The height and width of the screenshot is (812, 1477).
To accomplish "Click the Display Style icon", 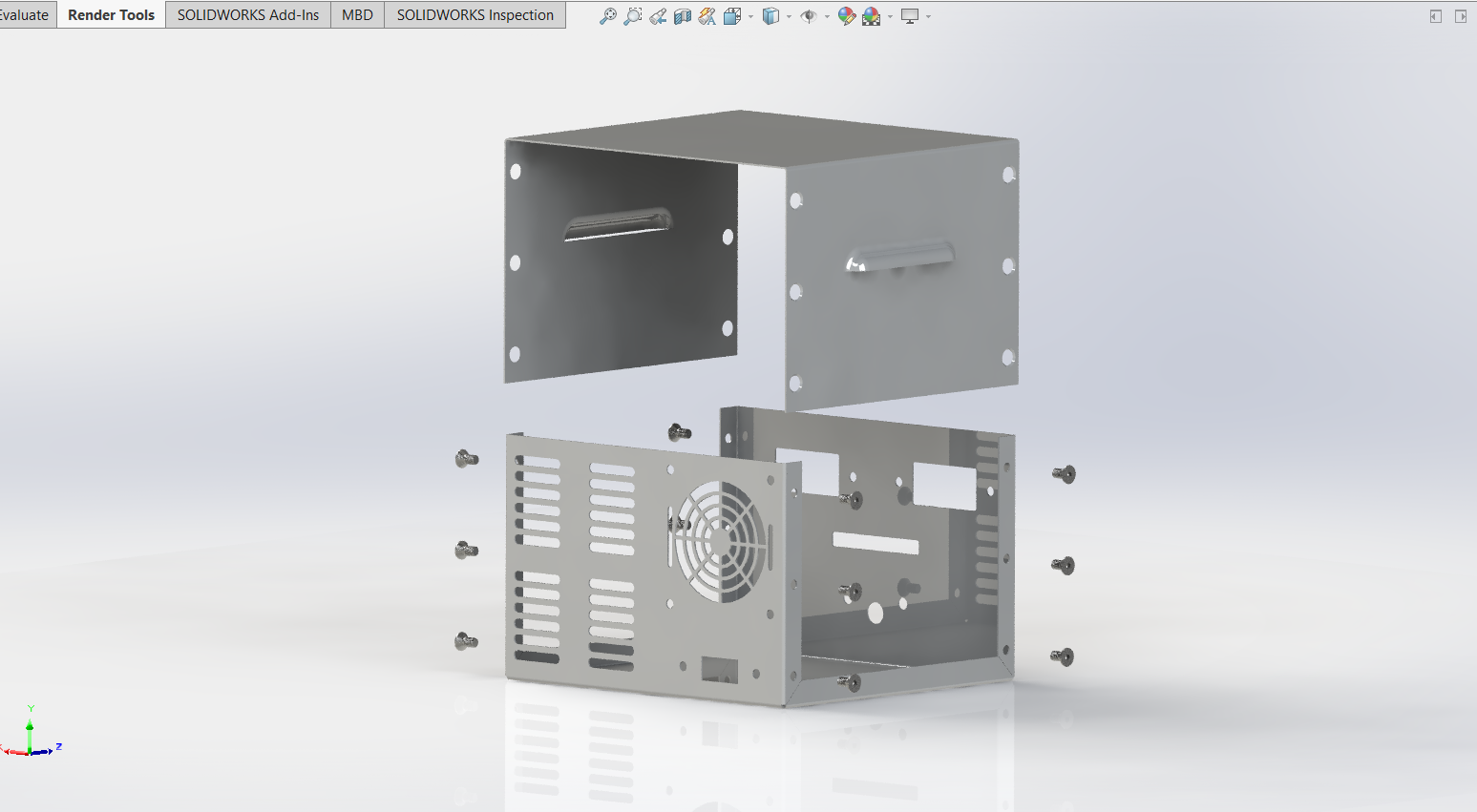I will [770, 16].
